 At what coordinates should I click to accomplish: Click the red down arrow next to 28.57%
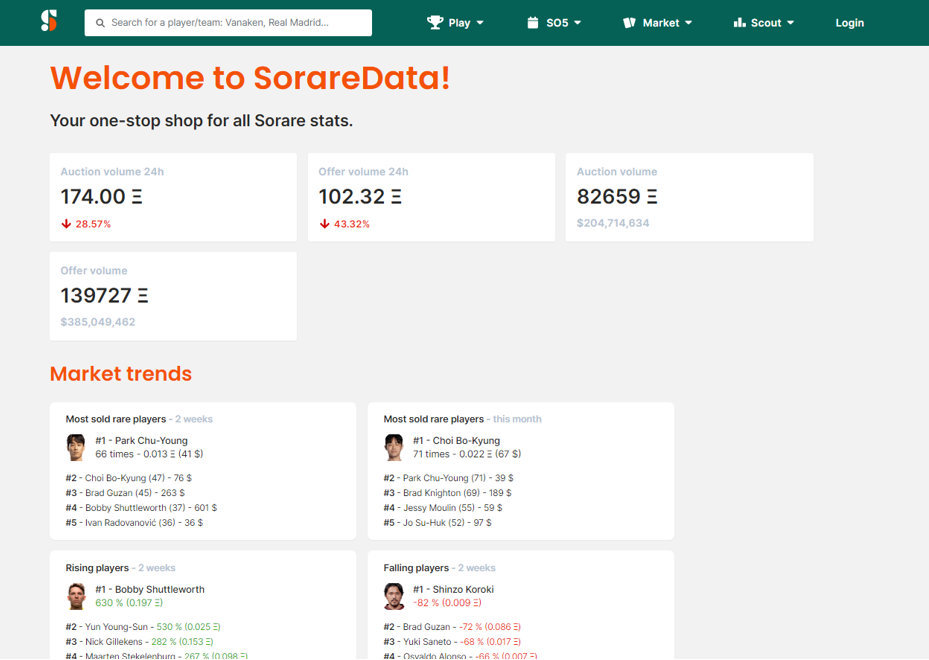click(66, 224)
